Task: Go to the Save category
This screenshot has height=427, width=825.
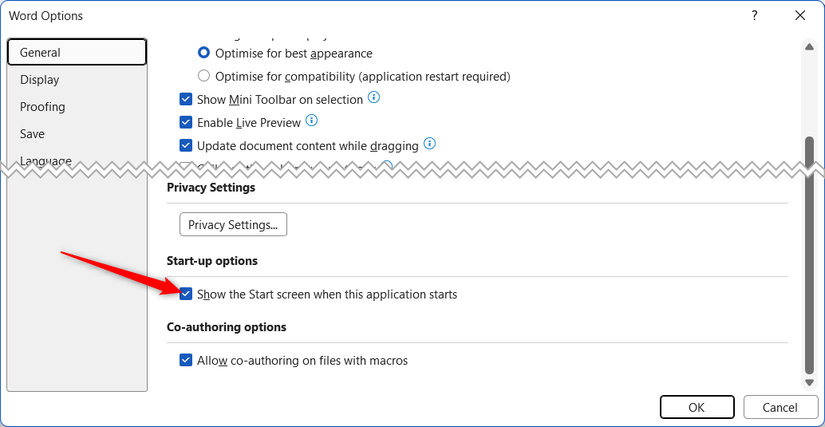Action: [33, 134]
